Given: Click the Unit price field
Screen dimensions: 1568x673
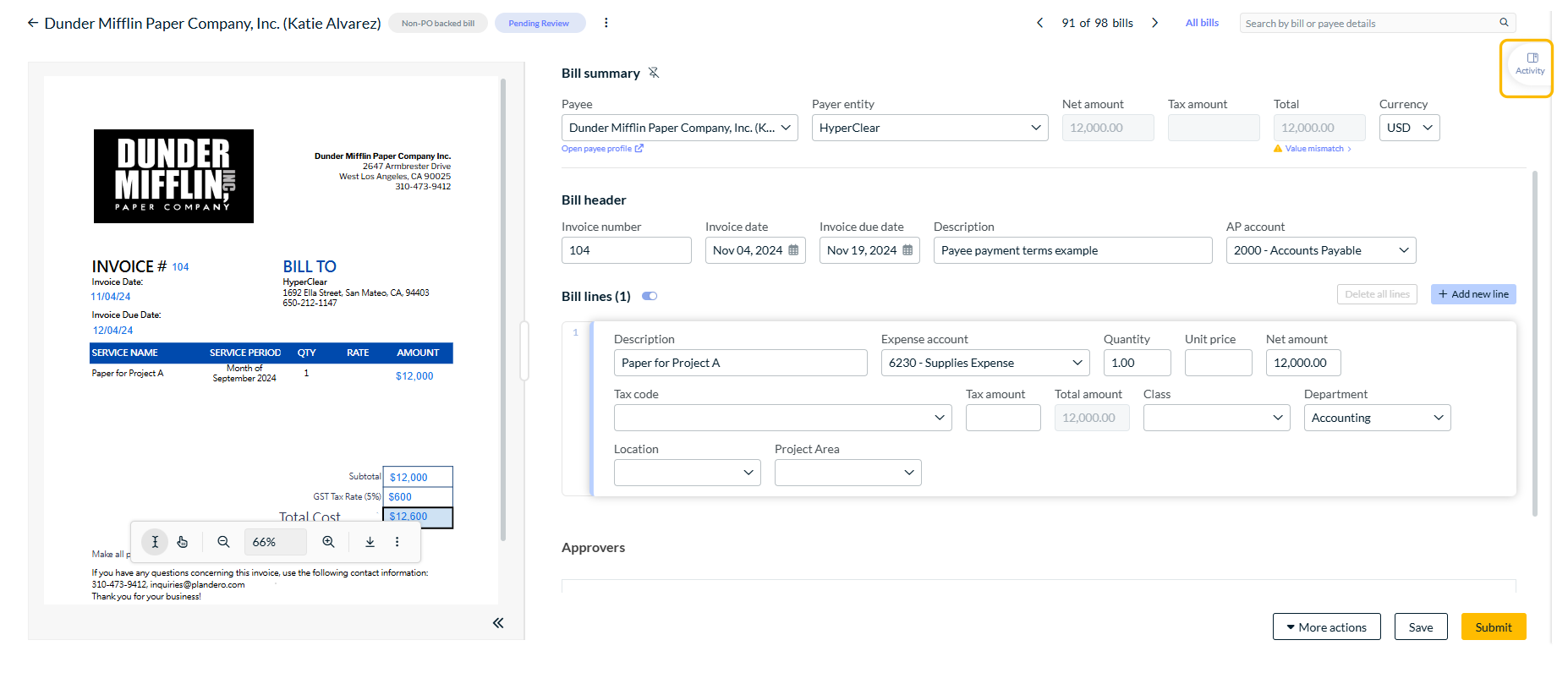Looking at the screenshot, I should point(1219,363).
